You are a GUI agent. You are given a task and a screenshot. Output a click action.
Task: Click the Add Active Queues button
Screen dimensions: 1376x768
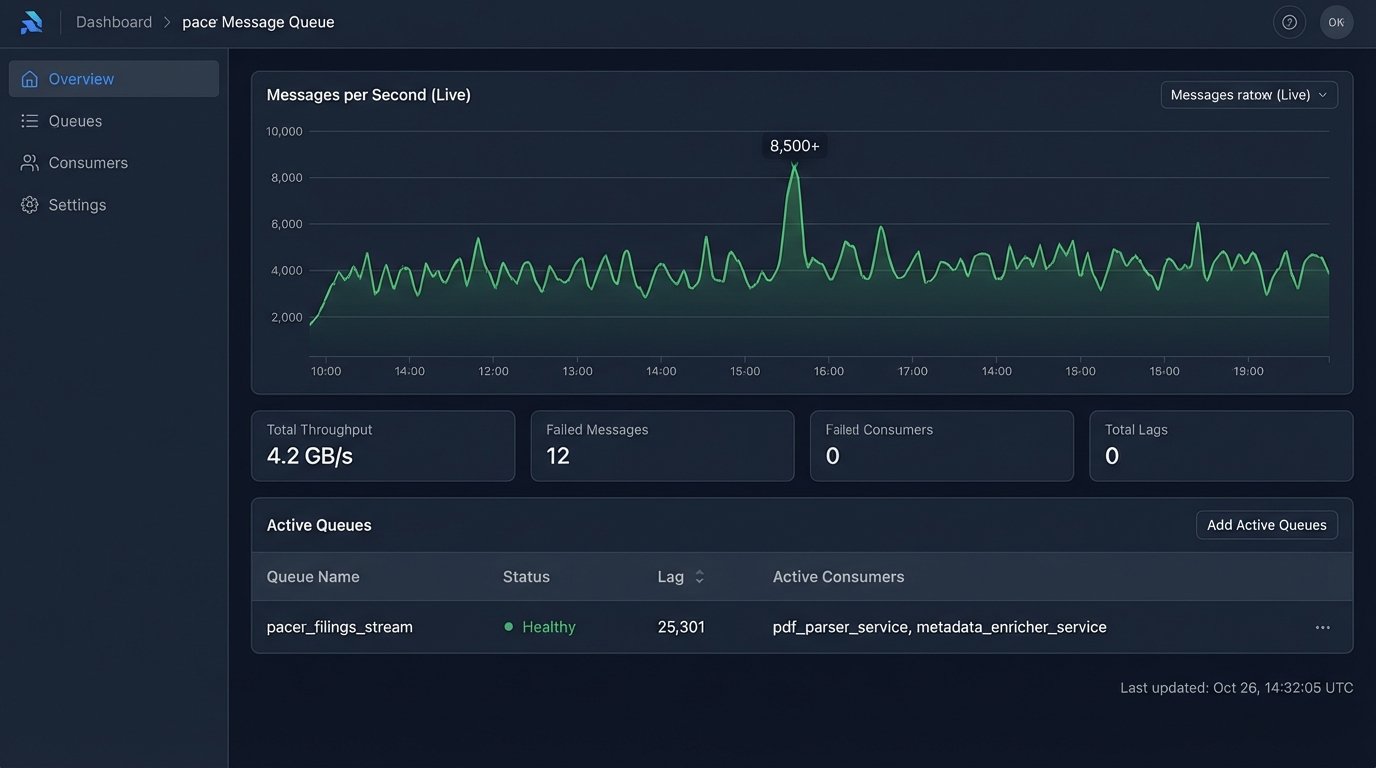1266,524
